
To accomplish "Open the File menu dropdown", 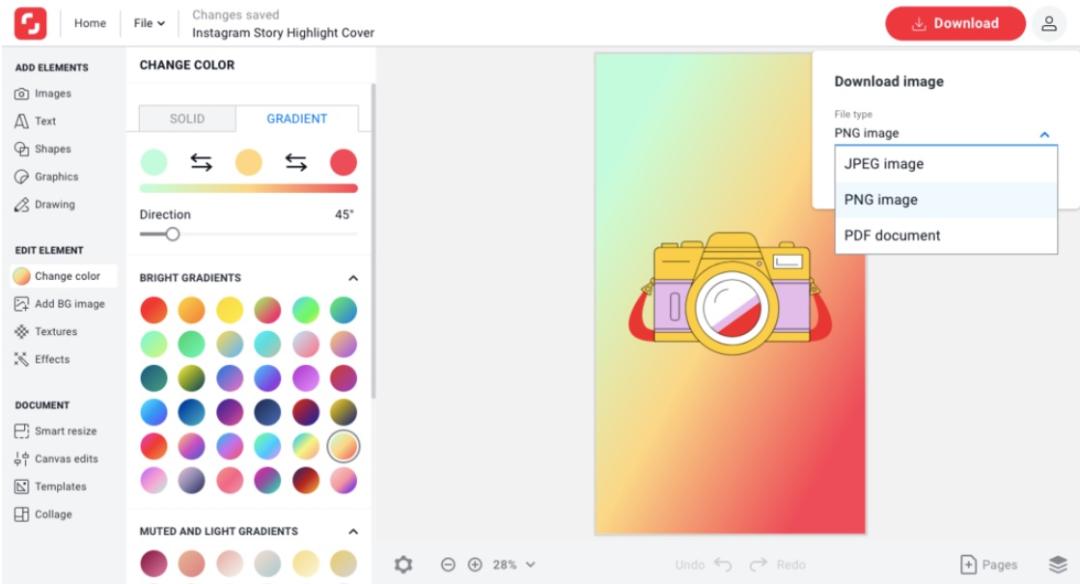I will pyautogui.click(x=149, y=23).
